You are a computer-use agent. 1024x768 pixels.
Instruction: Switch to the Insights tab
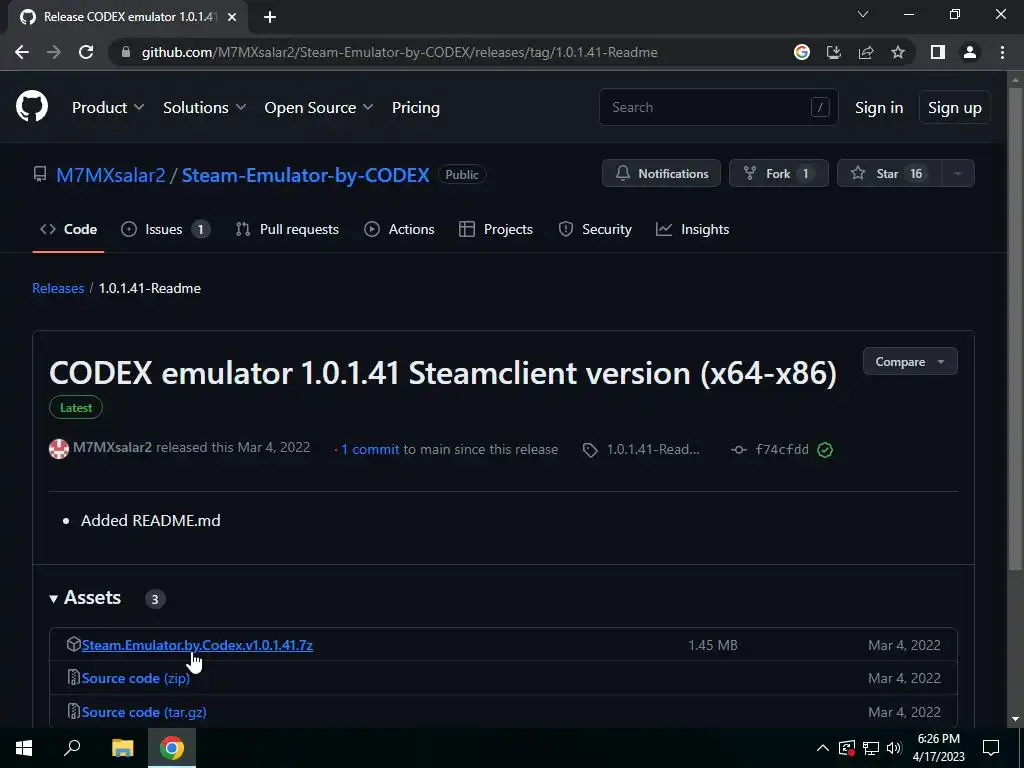[692, 229]
